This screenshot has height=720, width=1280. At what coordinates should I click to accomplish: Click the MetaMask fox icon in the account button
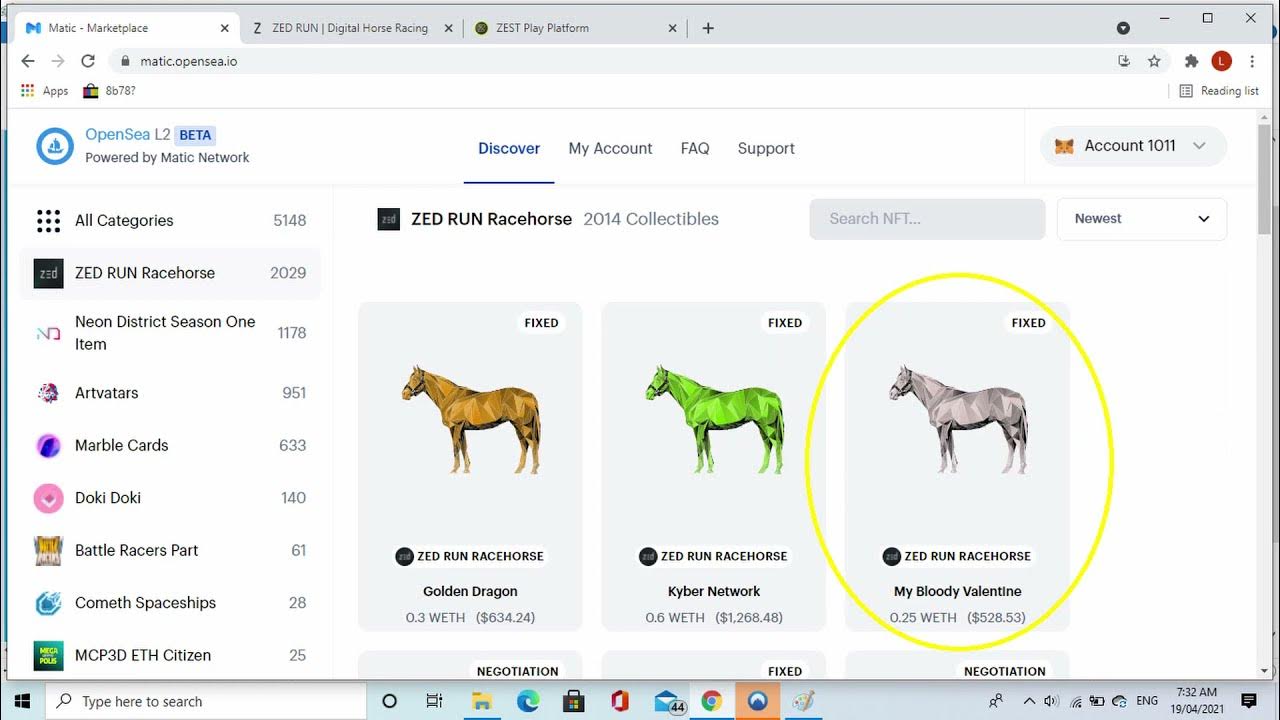click(1065, 146)
